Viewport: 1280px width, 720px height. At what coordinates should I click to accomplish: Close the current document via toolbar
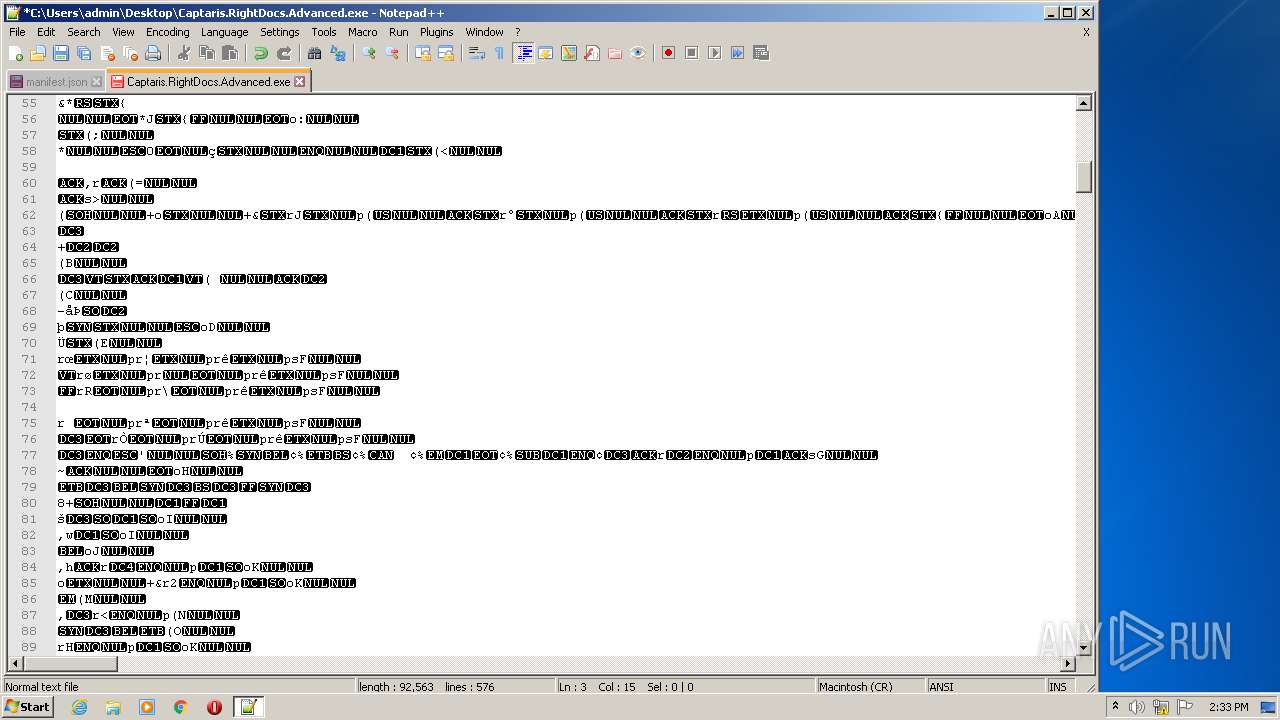[x=107, y=53]
